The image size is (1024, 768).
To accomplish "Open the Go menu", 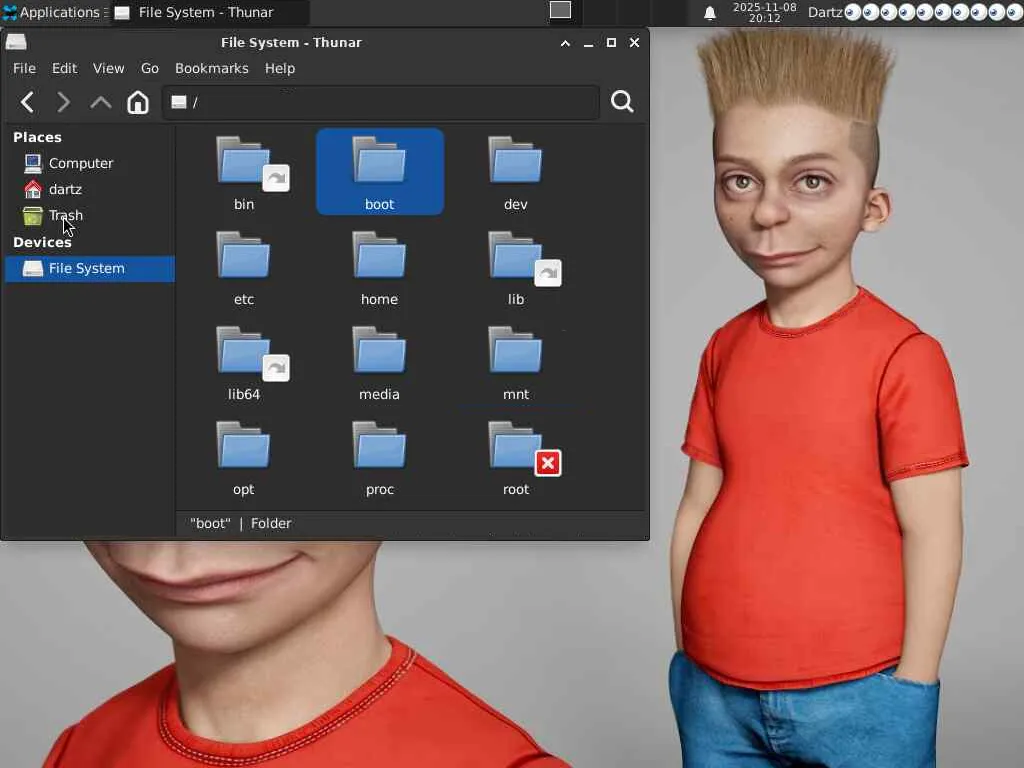I will pos(150,68).
